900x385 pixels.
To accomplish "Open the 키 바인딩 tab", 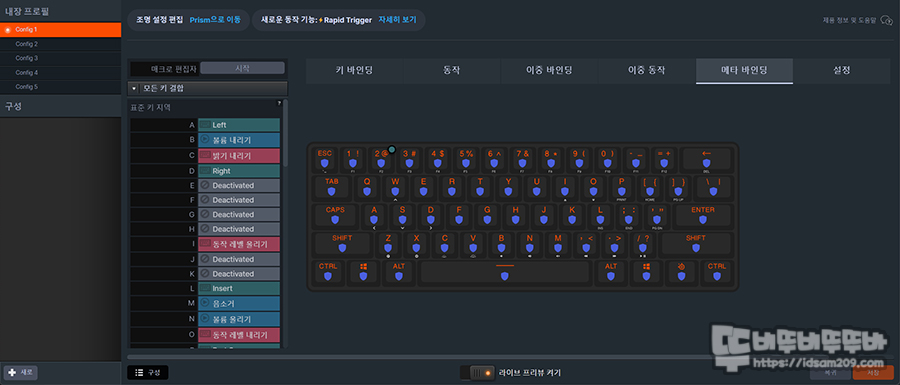I will (355, 71).
